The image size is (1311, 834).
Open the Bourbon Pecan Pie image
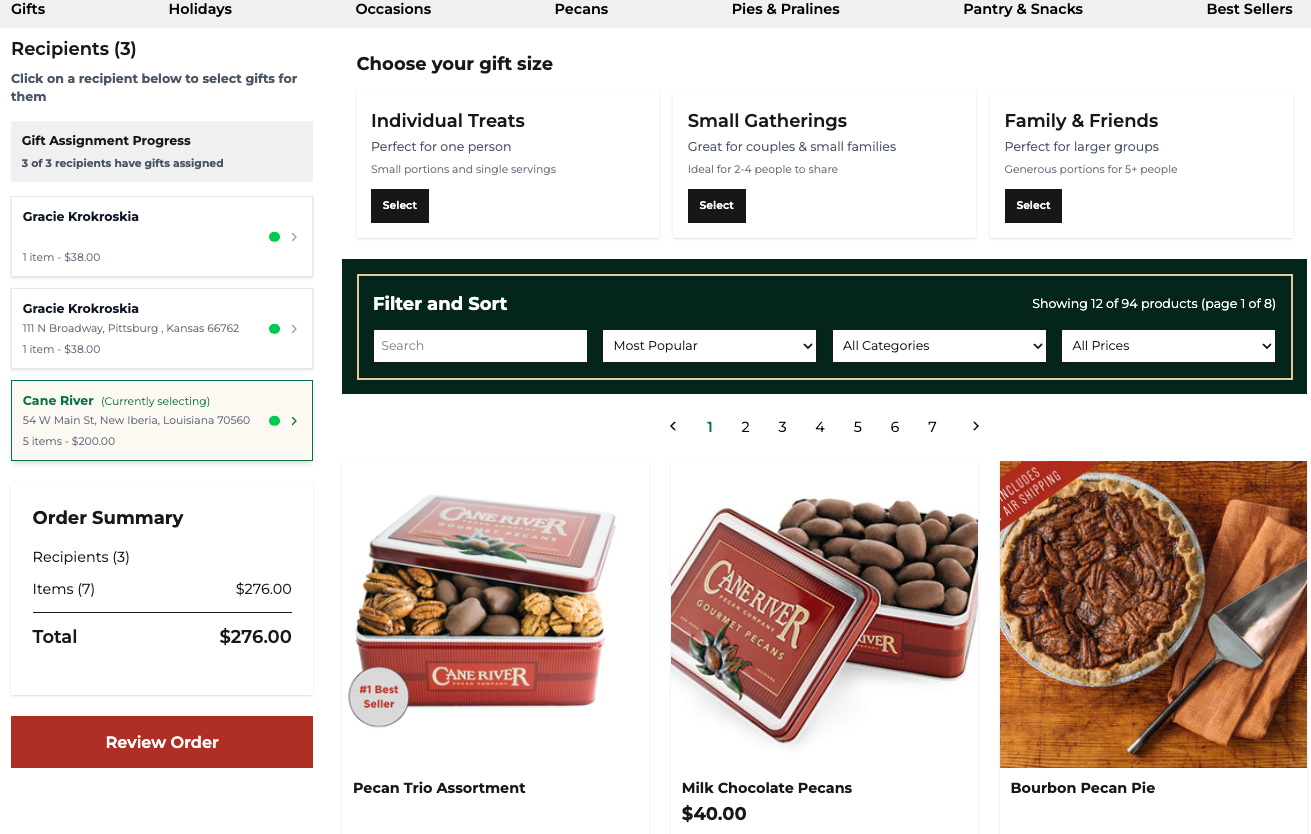click(x=1153, y=614)
